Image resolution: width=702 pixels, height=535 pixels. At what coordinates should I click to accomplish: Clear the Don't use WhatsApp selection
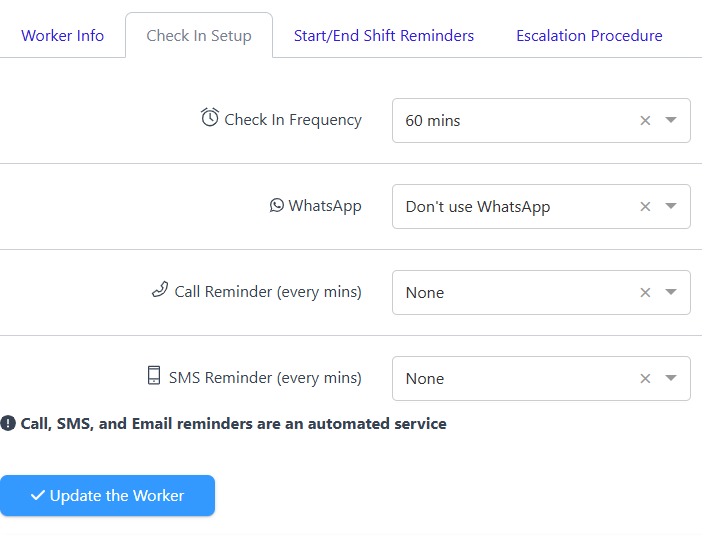[x=645, y=206]
